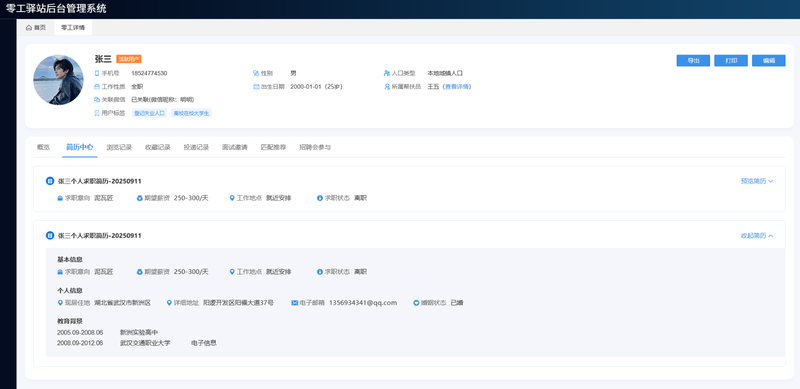Viewport: 800px width, 389px height.
Task: Click the 导出 button
Action: 693,60
